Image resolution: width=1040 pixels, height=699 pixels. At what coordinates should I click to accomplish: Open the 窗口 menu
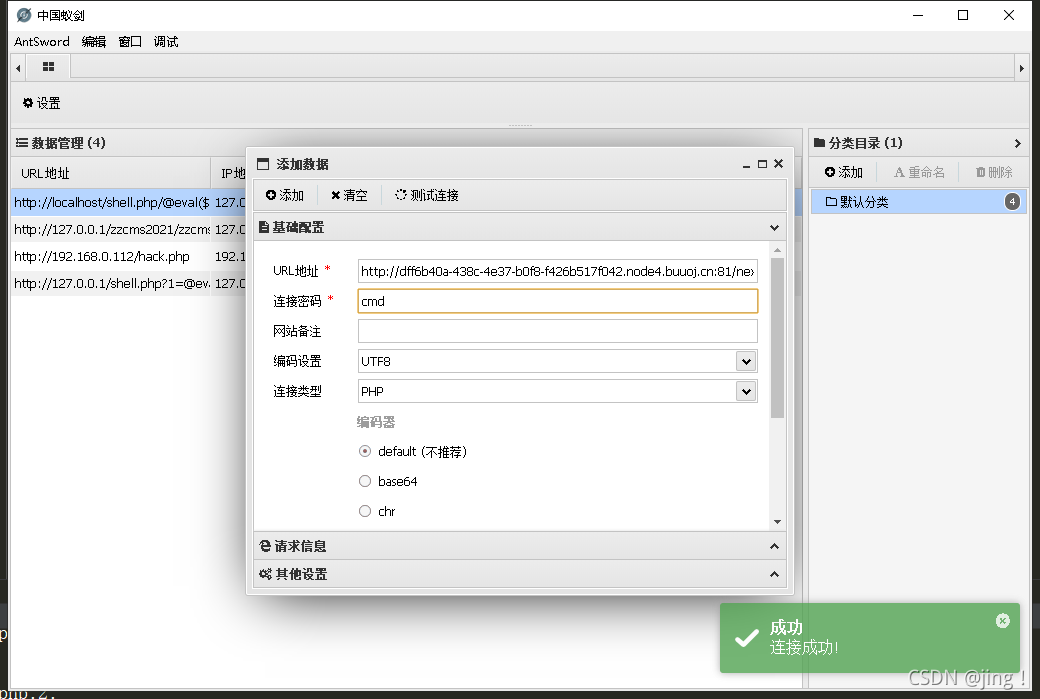pos(130,42)
